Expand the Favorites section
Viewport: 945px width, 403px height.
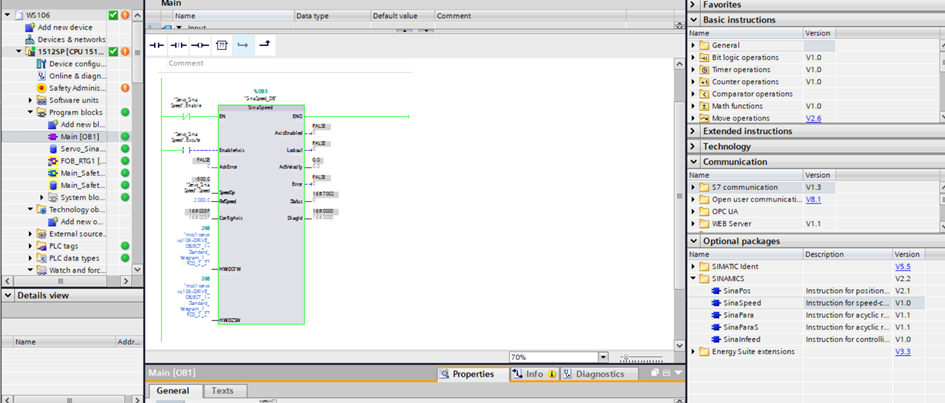694,5
